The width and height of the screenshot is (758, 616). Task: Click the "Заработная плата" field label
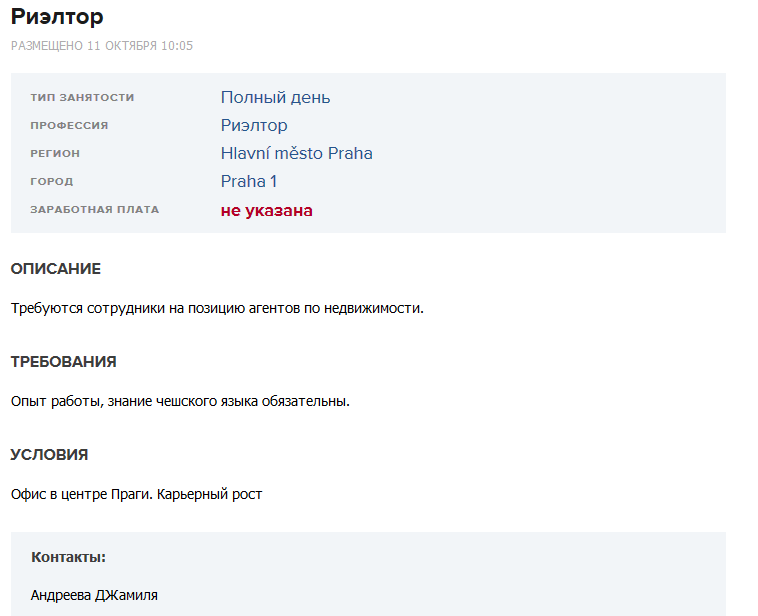click(x=95, y=210)
